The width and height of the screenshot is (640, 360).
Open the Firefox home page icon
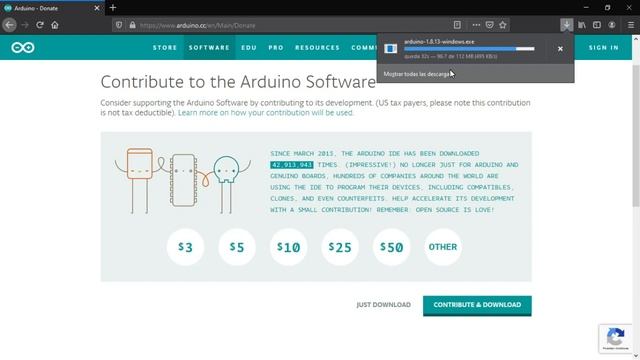(x=55, y=25)
